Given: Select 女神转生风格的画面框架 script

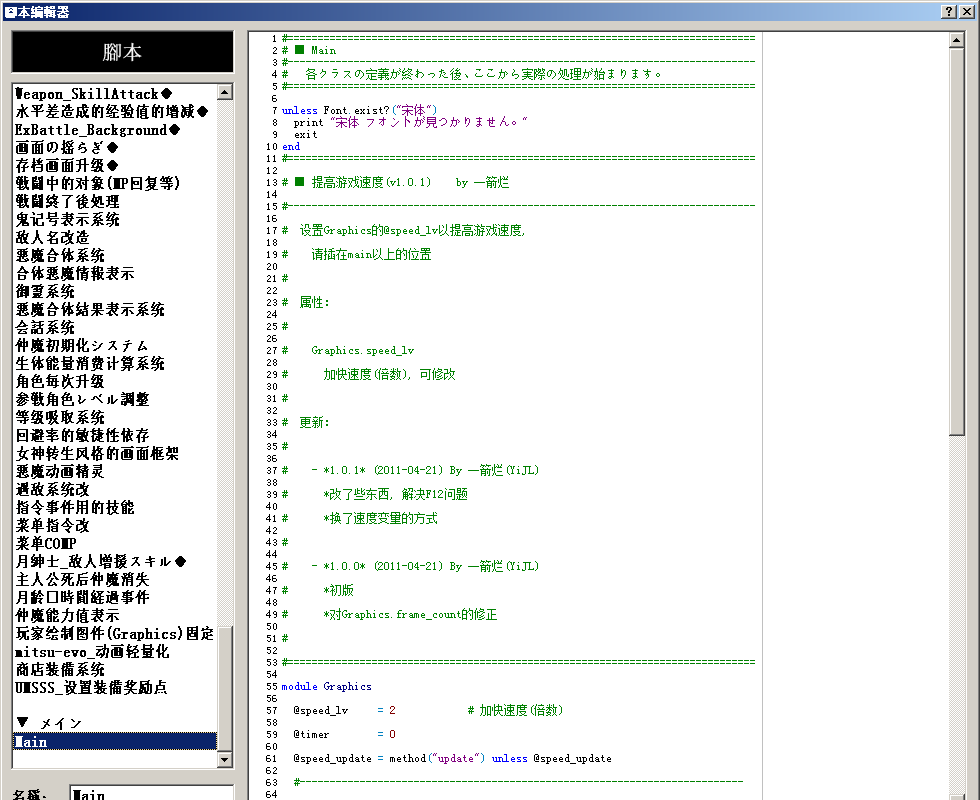Looking at the screenshot, I should pos(115,454).
